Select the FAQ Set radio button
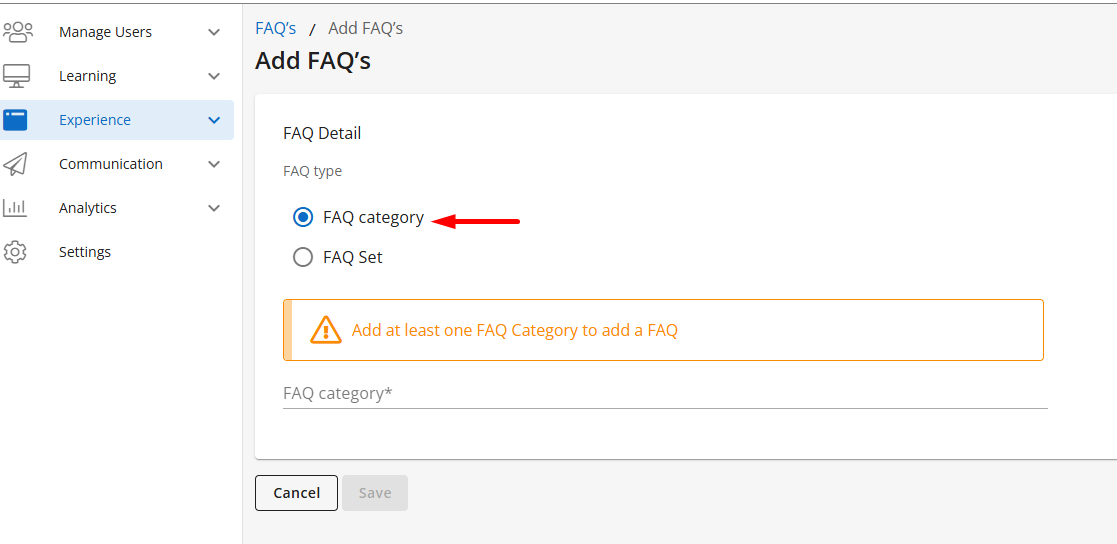1117x544 pixels. tap(303, 258)
